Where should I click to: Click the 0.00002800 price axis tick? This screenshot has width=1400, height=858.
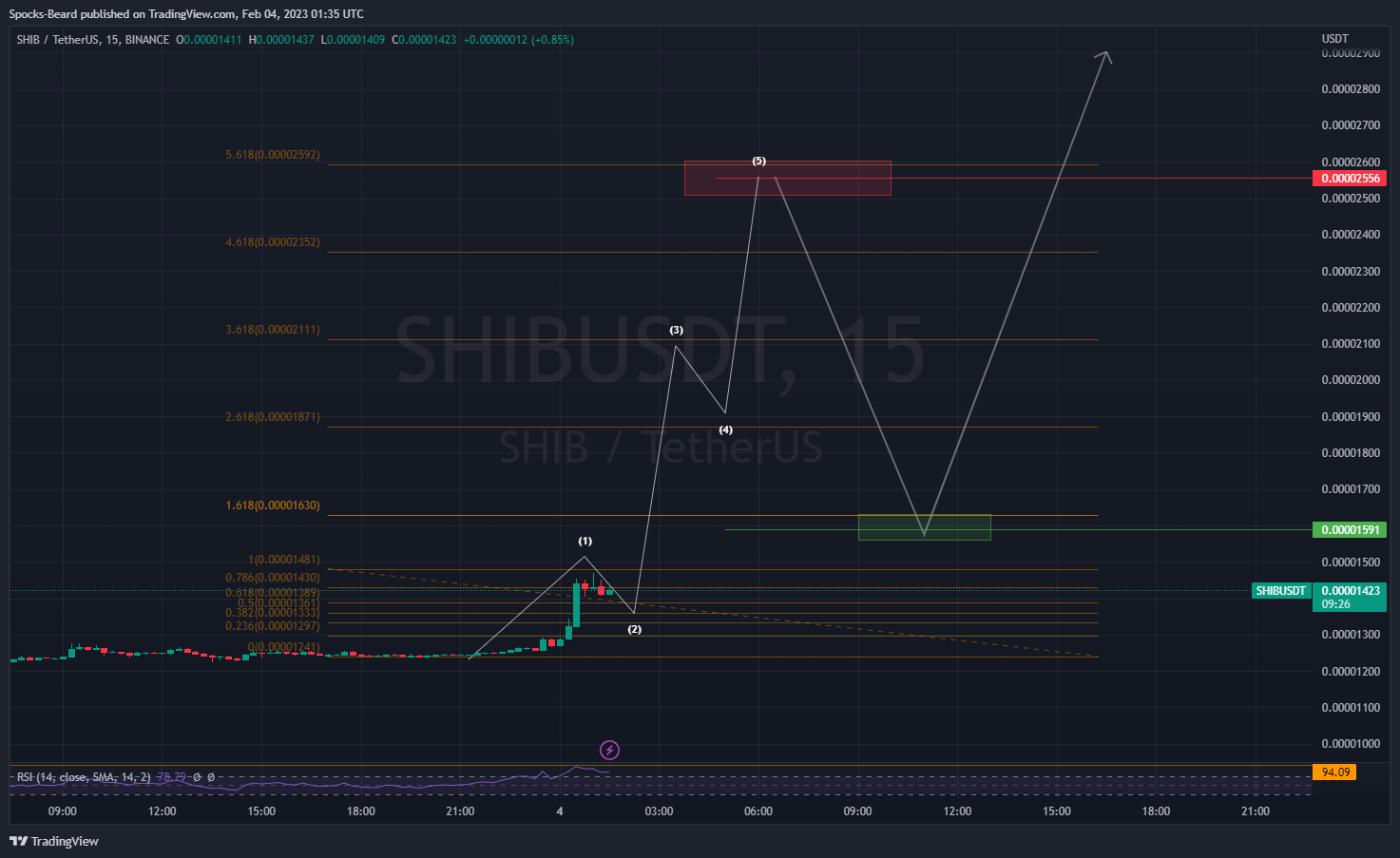click(x=1351, y=89)
